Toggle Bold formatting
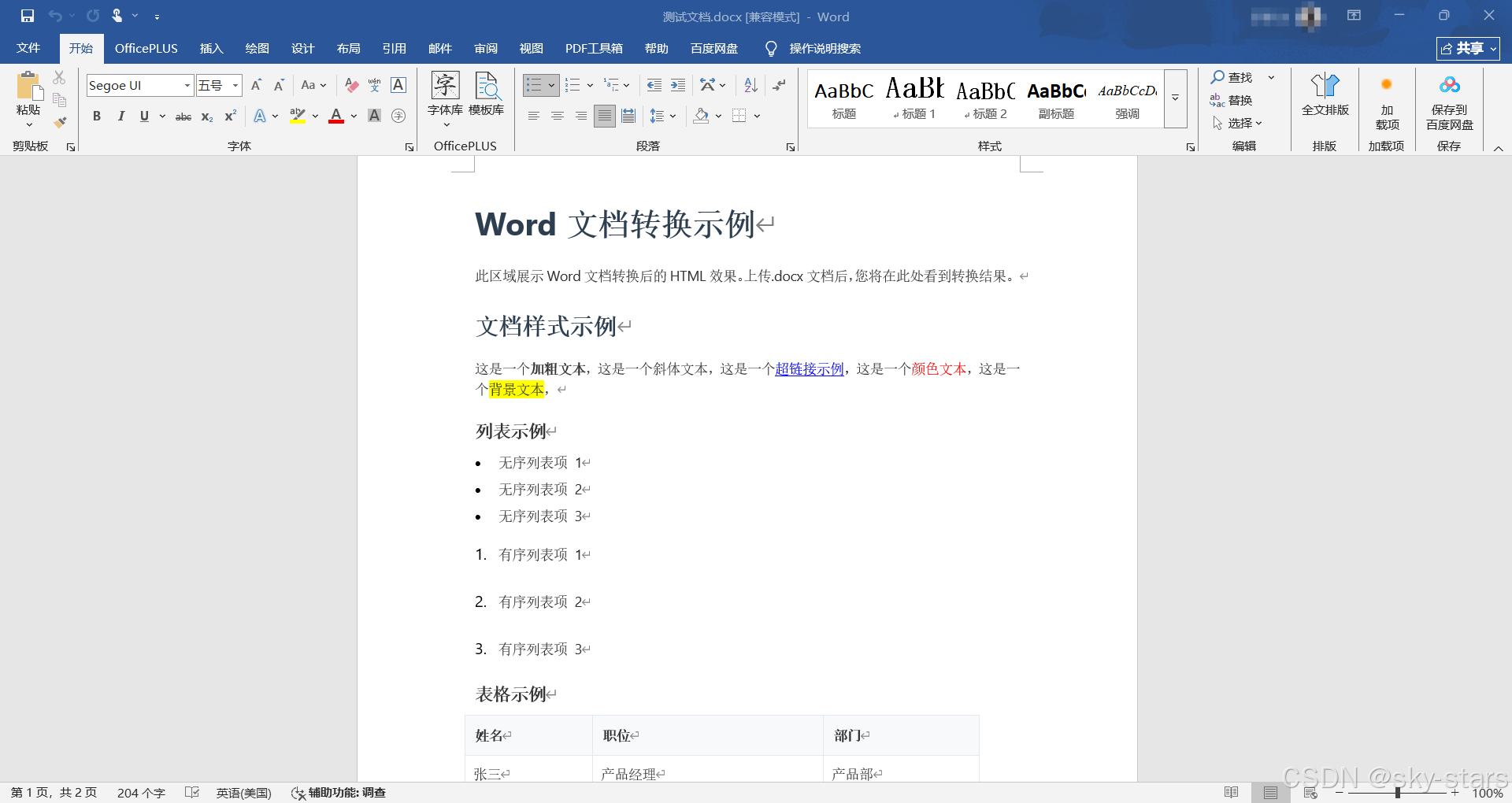 (x=97, y=116)
